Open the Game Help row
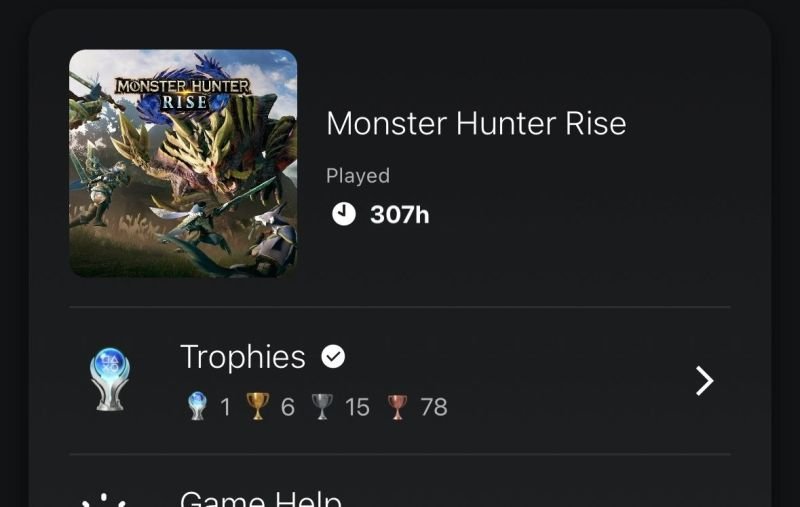The width and height of the screenshot is (800, 507). (x=261, y=499)
